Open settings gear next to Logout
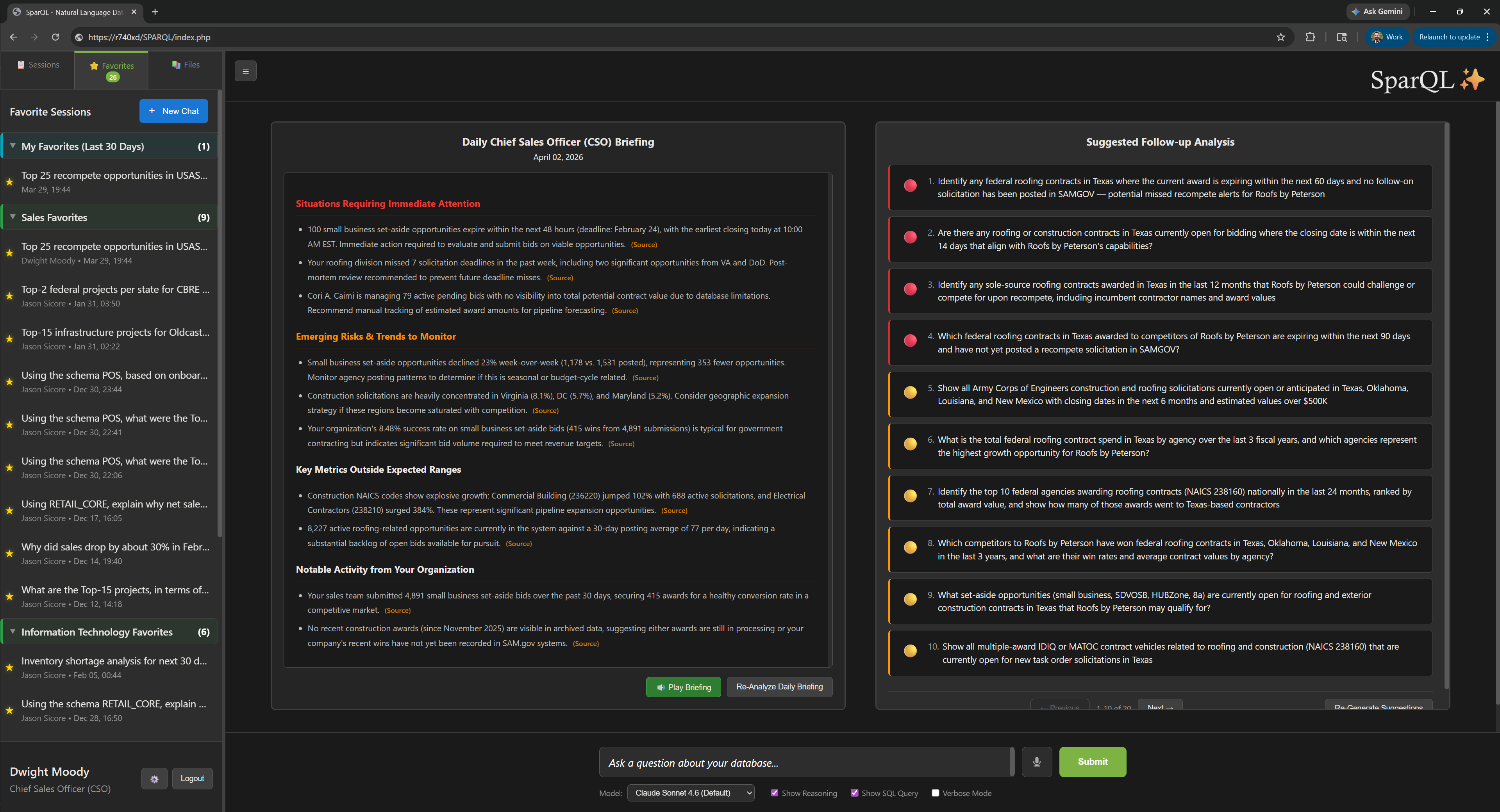This screenshot has height=812, width=1500. (x=154, y=779)
